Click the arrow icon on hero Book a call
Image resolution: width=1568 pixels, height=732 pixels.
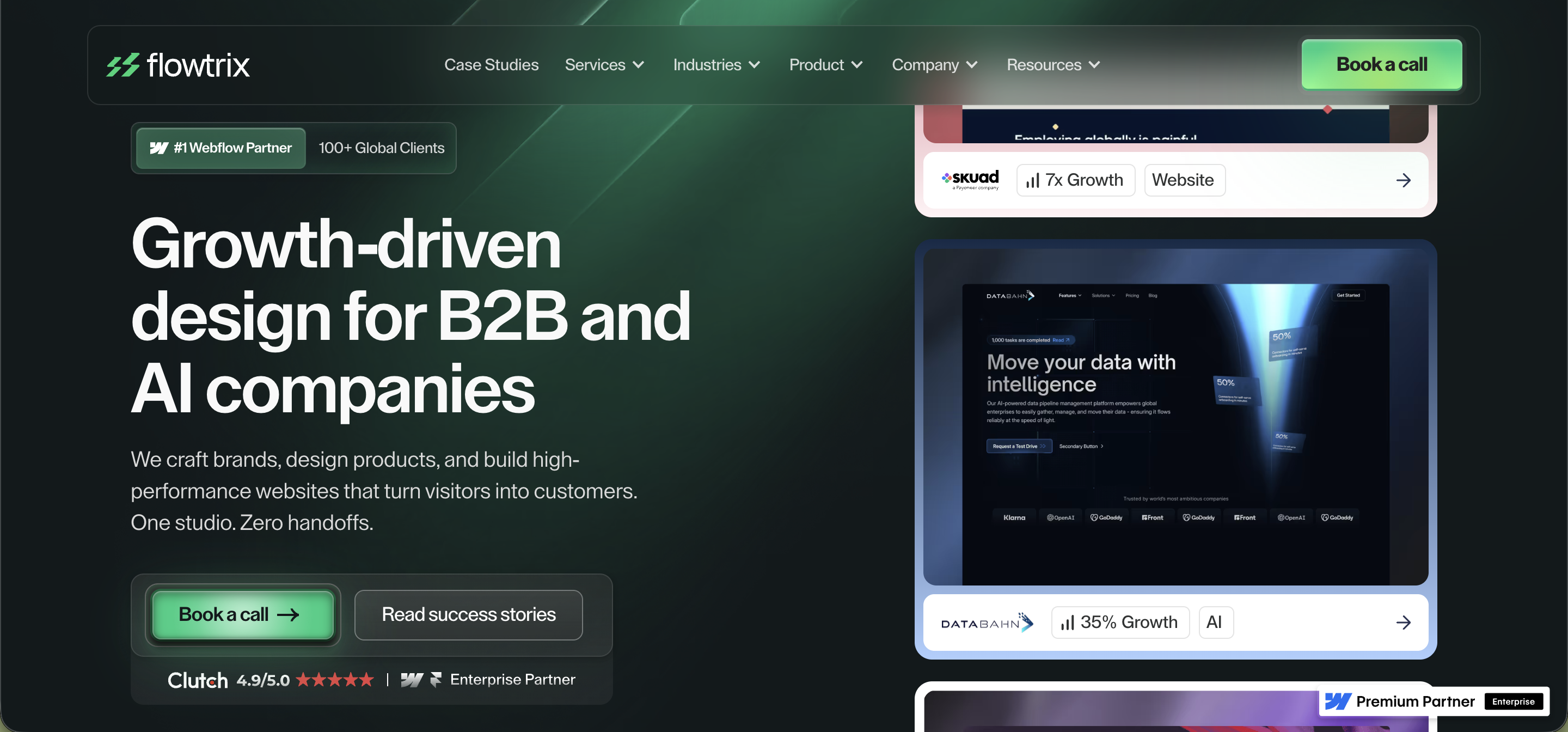coord(288,615)
